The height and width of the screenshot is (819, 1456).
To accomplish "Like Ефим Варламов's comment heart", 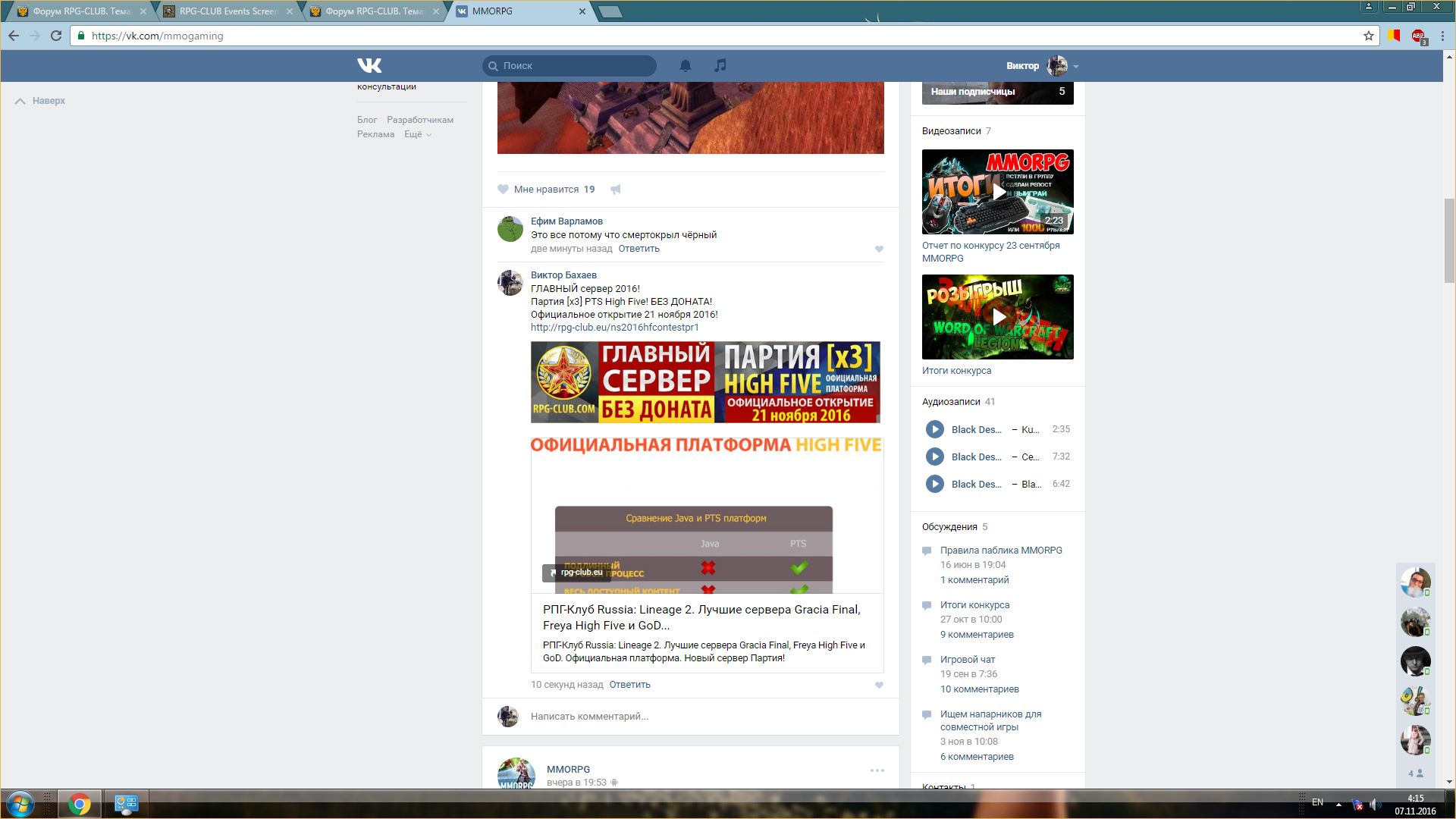I will tap(879, 249).
